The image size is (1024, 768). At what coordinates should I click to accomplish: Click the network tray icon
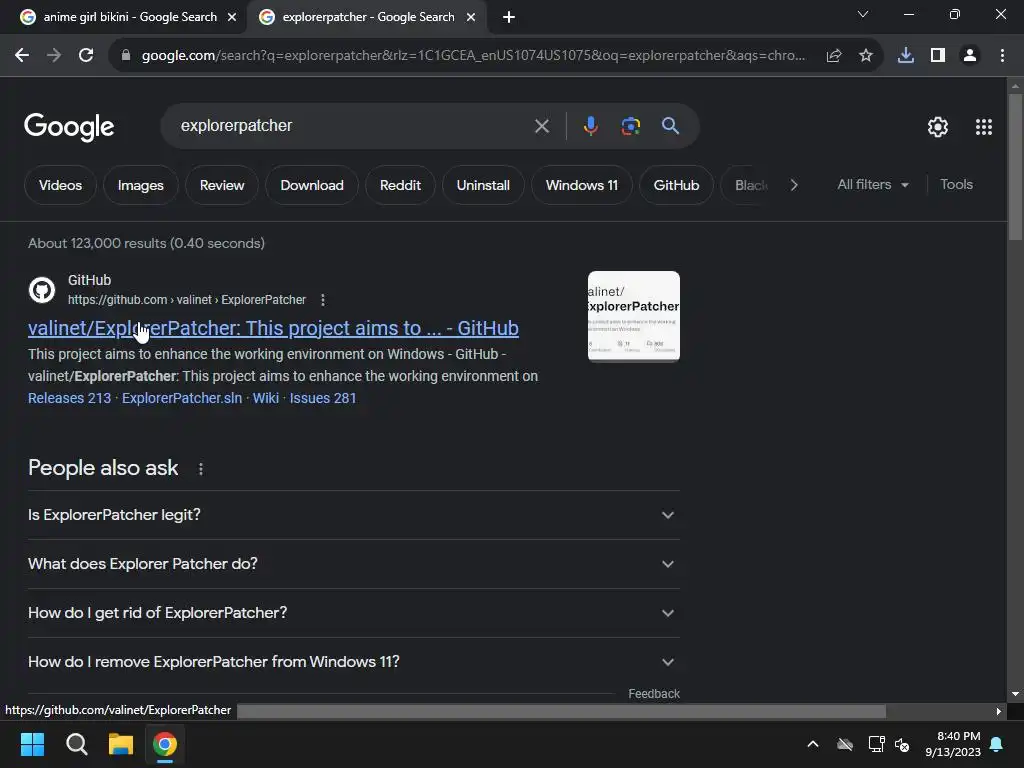(876, 744)
